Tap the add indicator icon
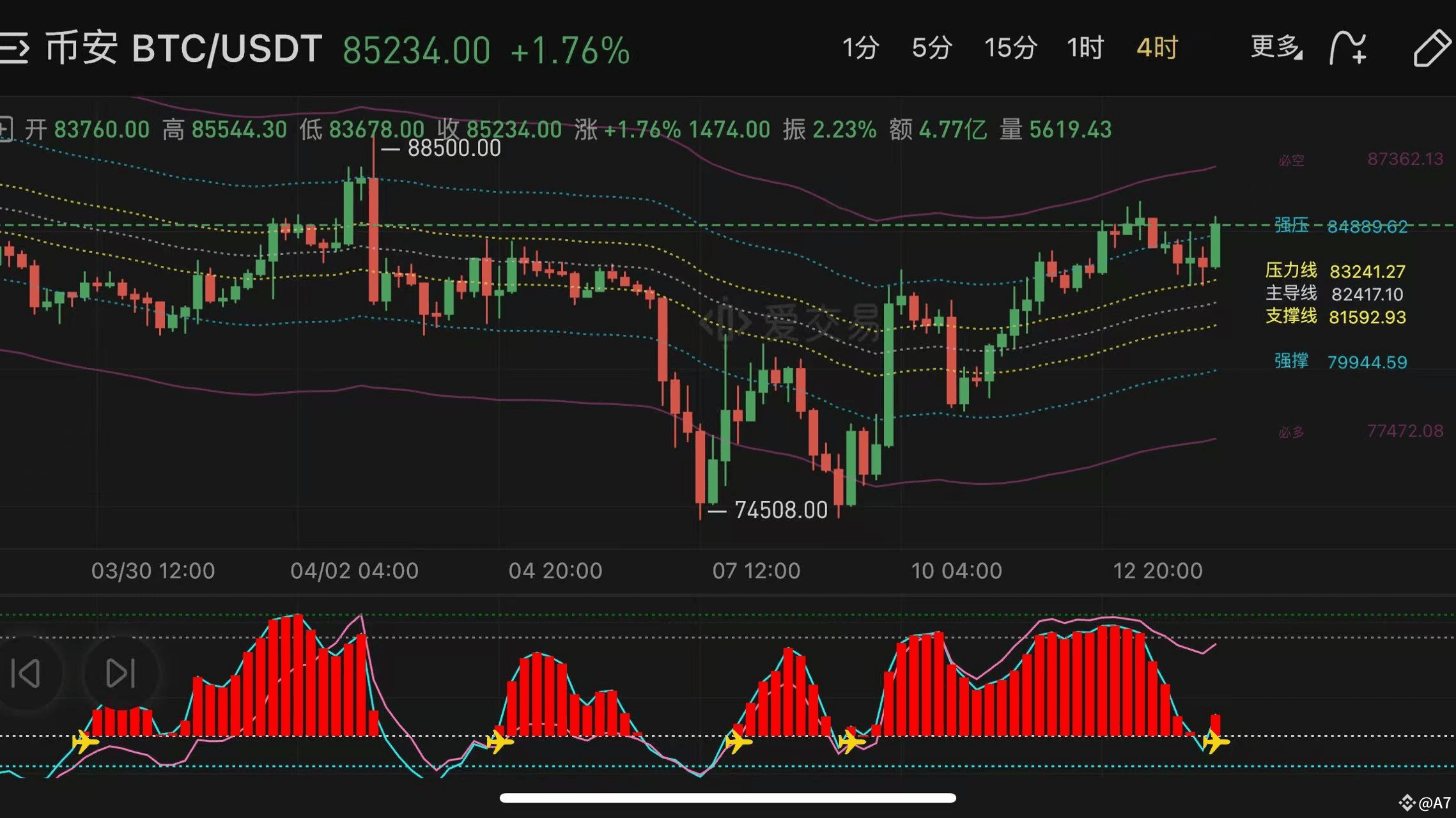 (1348, 48)
